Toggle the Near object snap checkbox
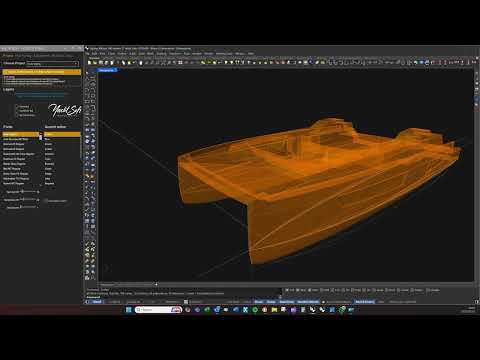 tap(299, 290)
